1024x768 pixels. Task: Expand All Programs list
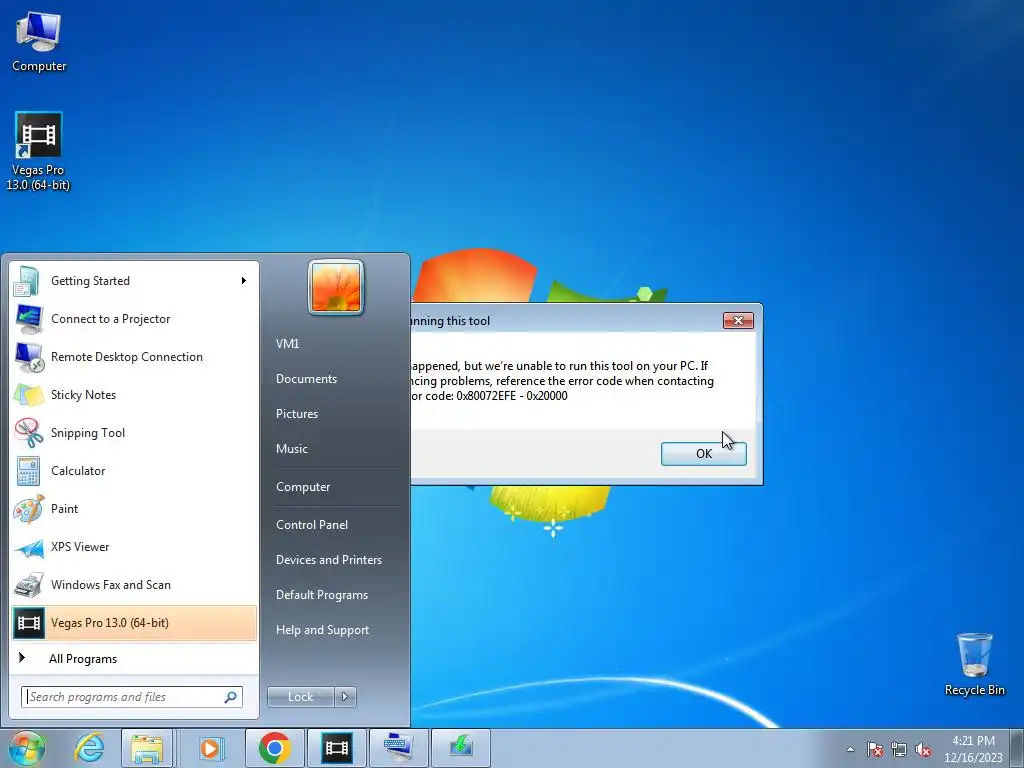coord(135,659)
